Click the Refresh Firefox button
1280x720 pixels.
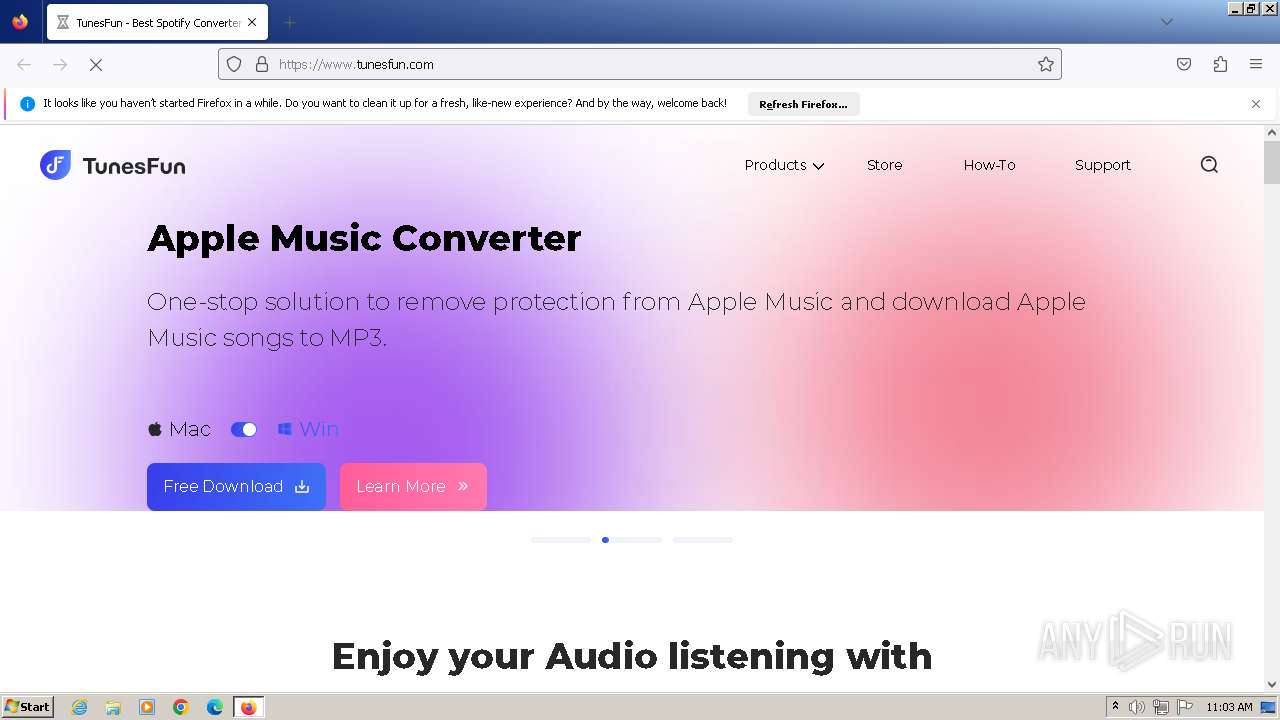point(803,104)
